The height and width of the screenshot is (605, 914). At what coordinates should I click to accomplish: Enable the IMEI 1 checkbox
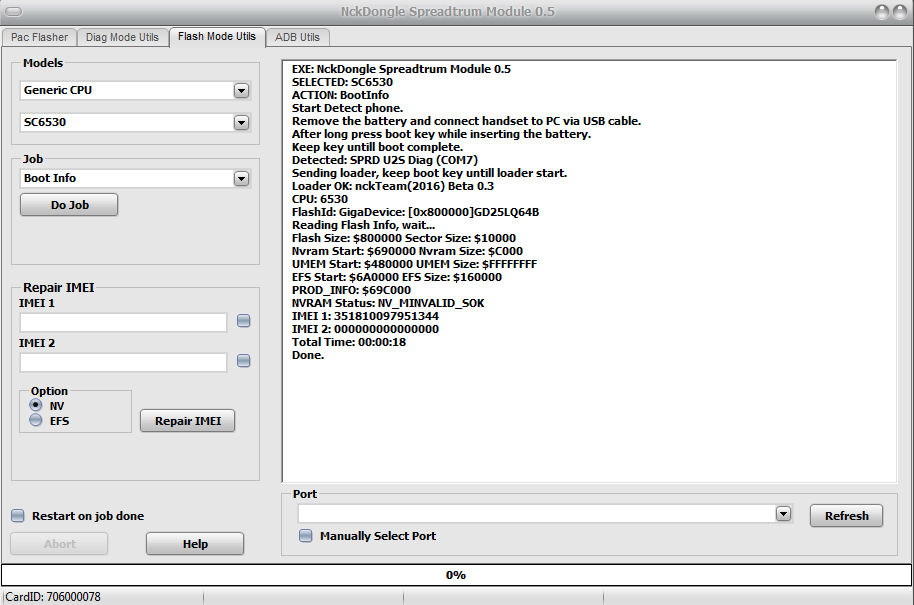[x=244, y=321]
